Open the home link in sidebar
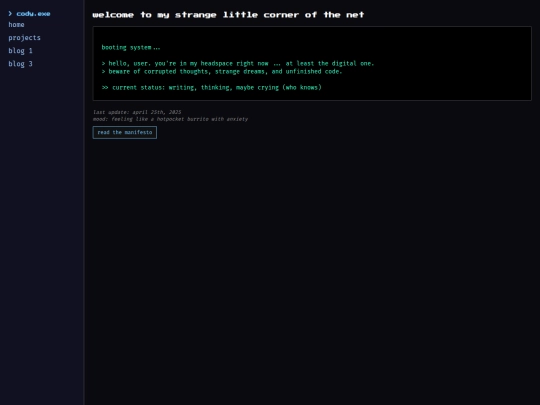 tap(16, 25)
